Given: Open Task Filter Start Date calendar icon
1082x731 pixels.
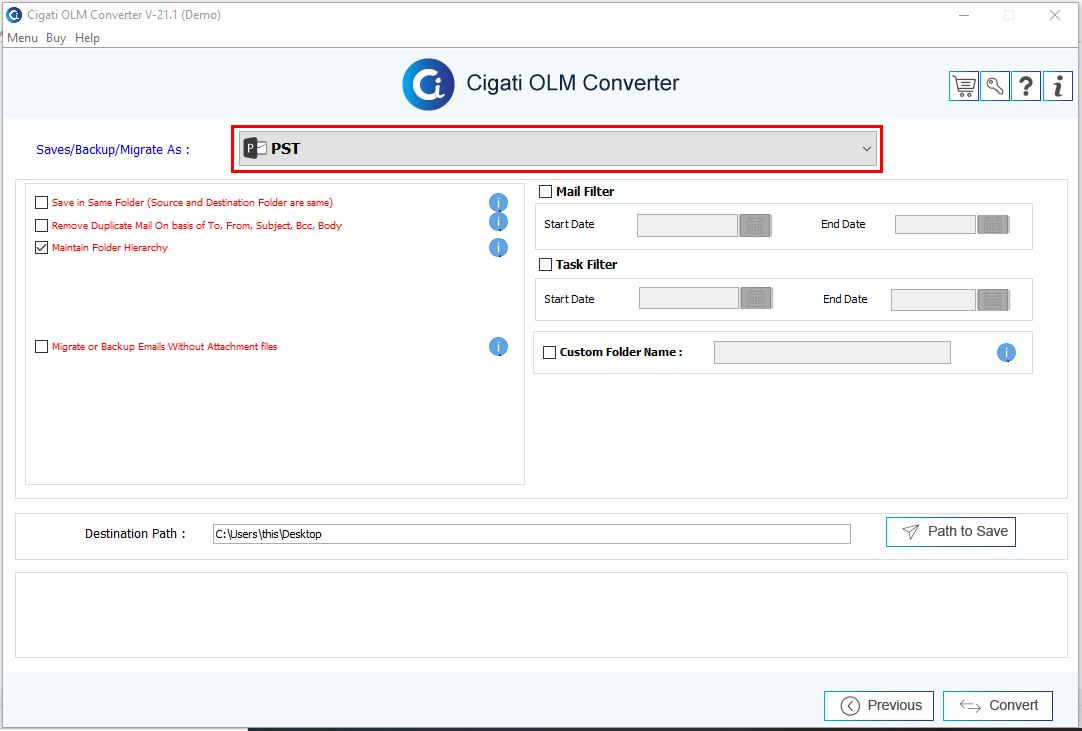Looking at the screenshot, I should [x=756, y=298].
